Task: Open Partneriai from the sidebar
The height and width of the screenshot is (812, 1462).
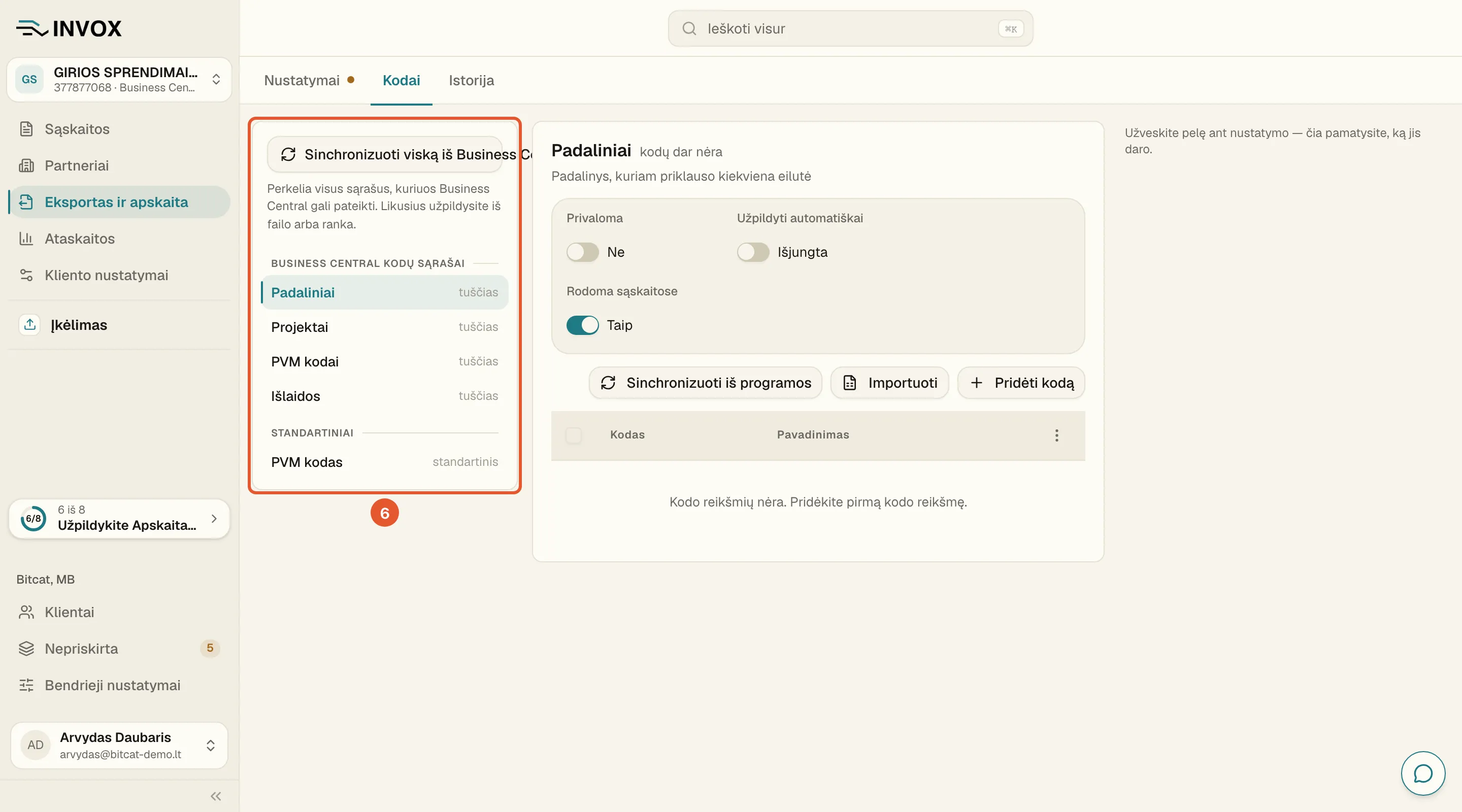Action: [x=119, y=165]
